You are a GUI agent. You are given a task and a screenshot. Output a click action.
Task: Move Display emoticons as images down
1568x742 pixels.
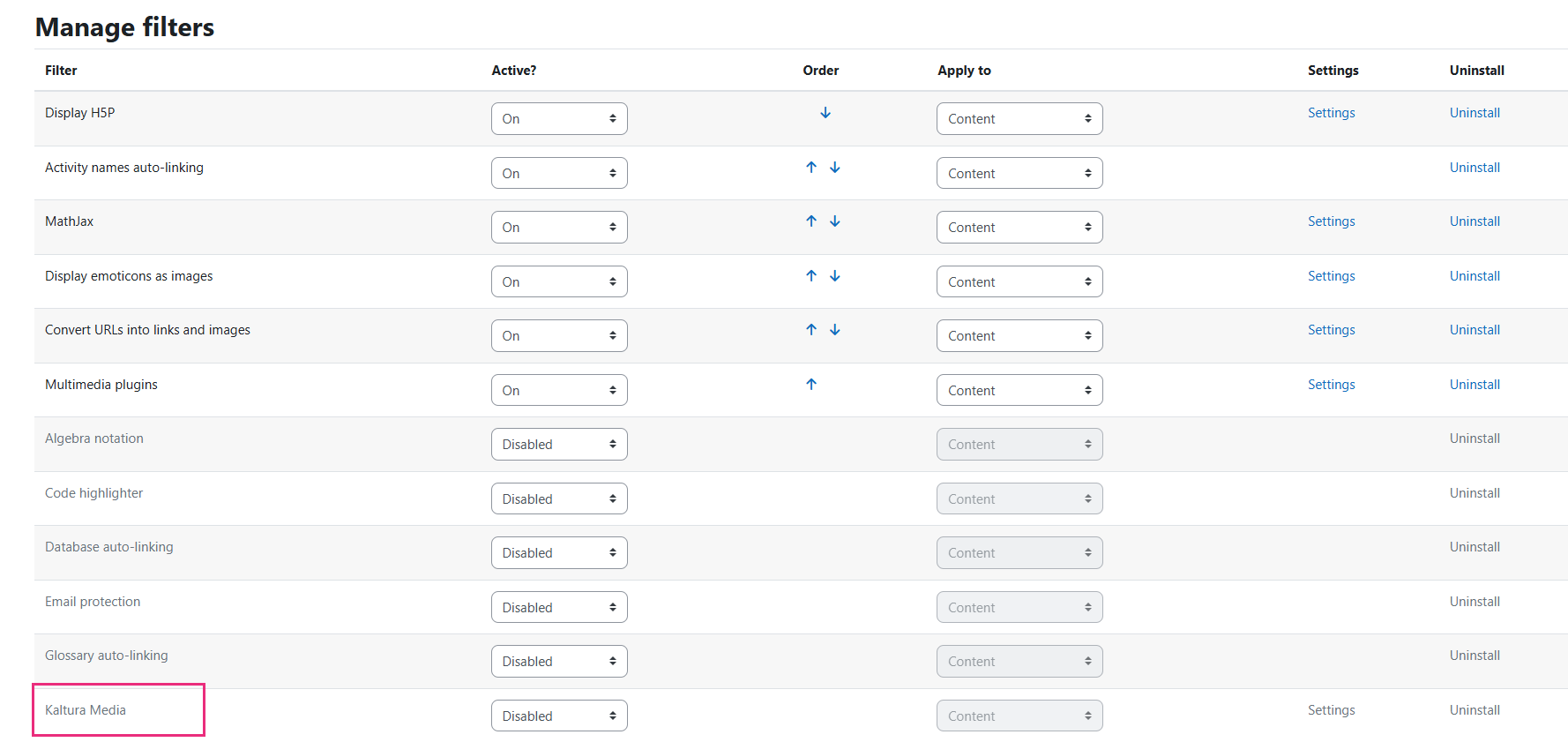(835, 276)
